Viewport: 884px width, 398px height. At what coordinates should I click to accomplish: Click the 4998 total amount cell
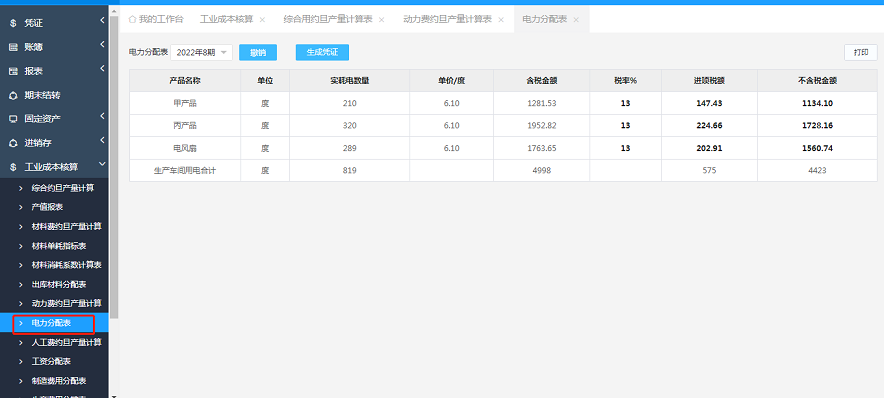[x=542, y=170]
